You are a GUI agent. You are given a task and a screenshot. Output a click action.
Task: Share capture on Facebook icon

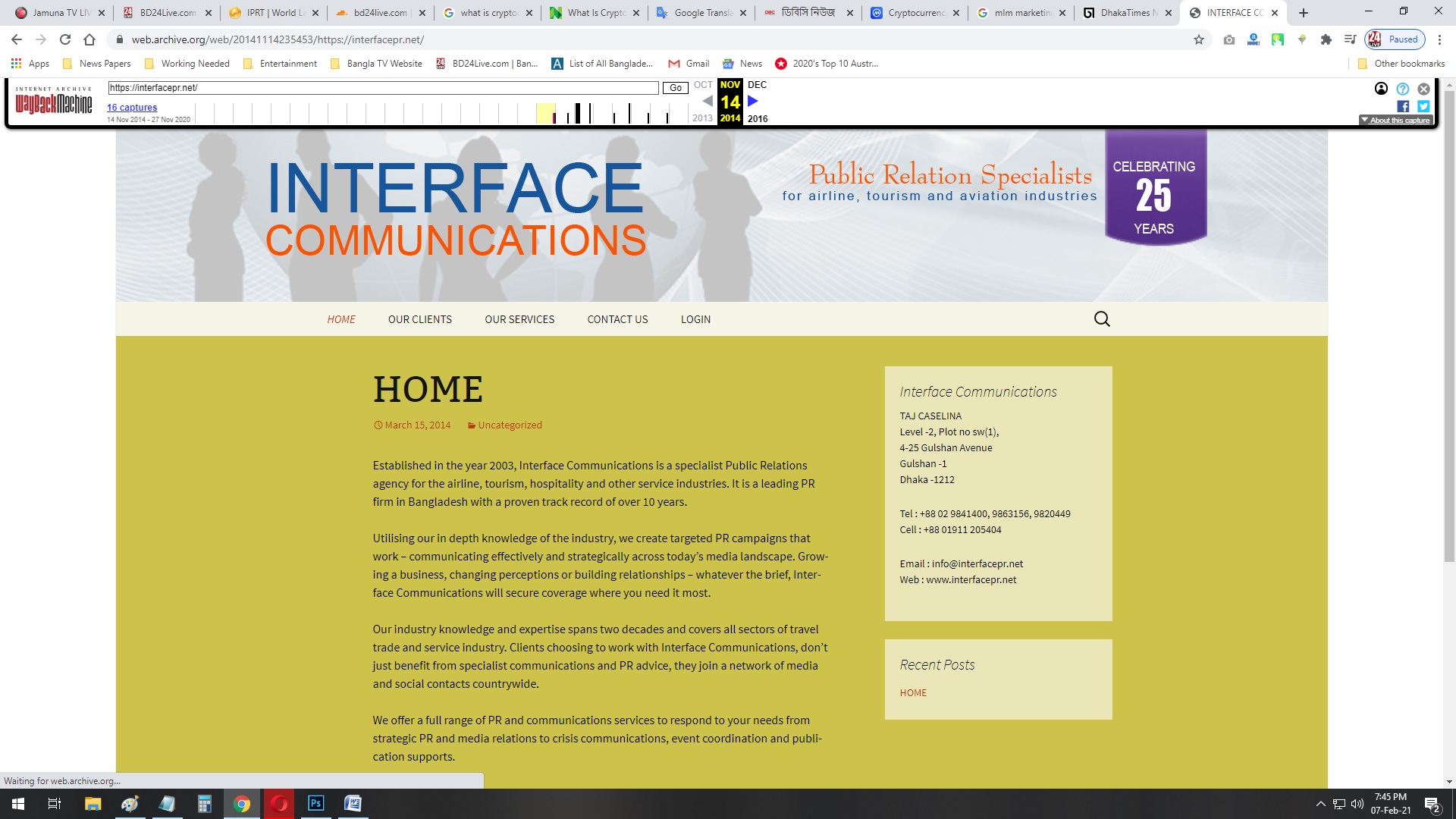pos(1403,107)
